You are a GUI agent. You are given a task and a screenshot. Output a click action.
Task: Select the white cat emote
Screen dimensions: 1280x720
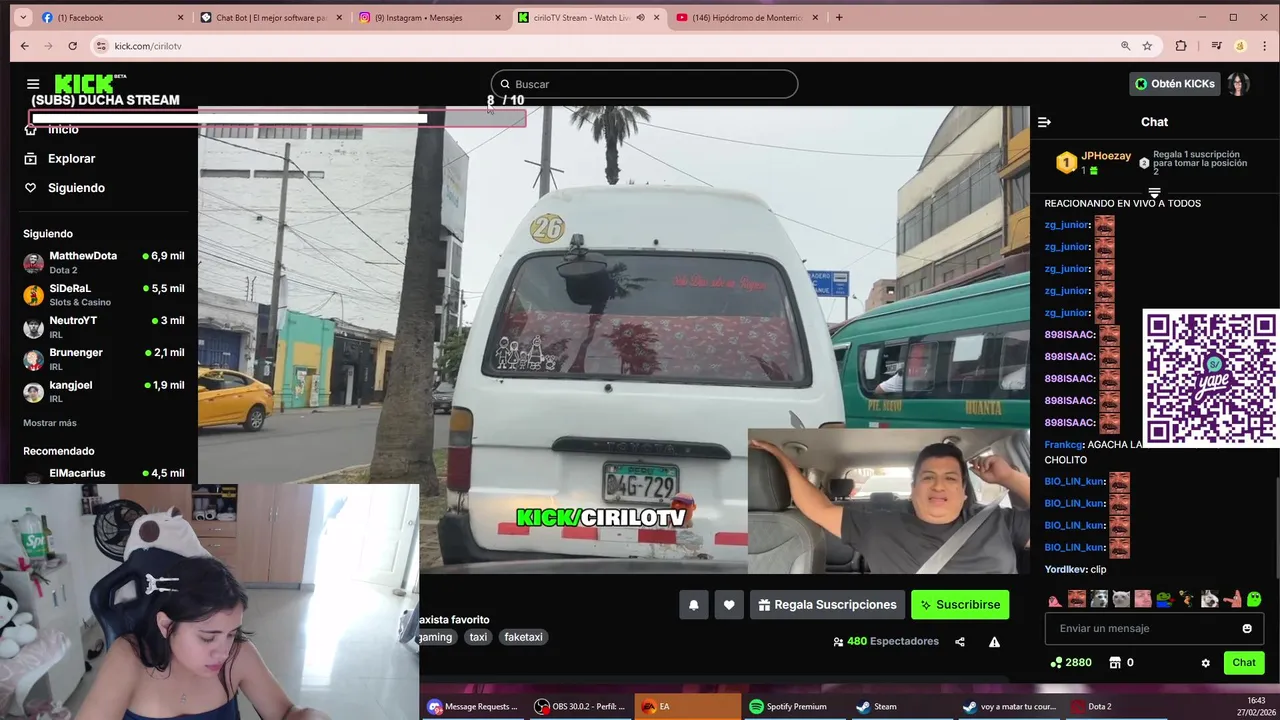[x=1120, y=600]
